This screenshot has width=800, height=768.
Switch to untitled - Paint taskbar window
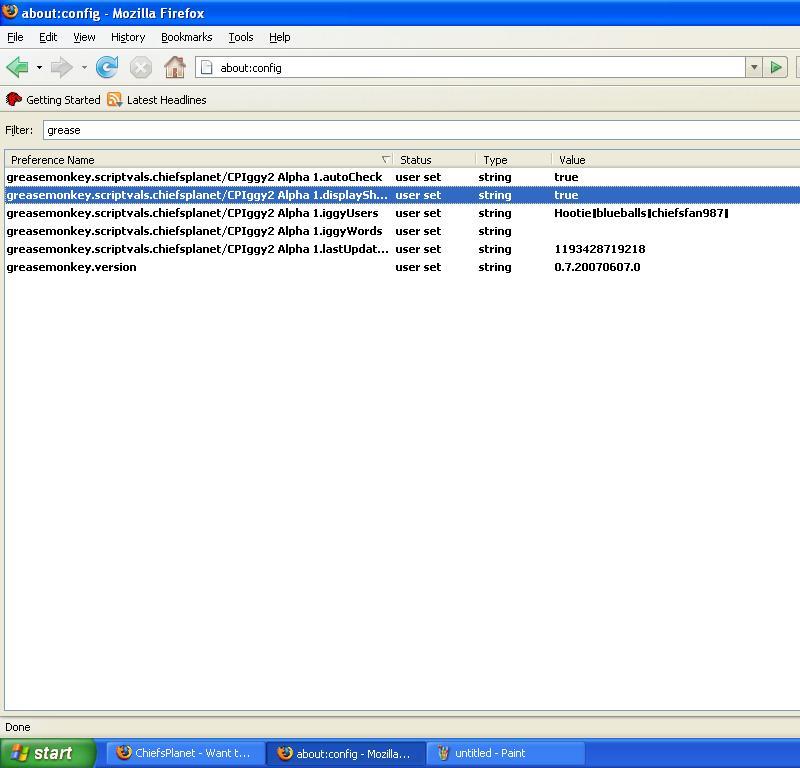click(505, 753)
